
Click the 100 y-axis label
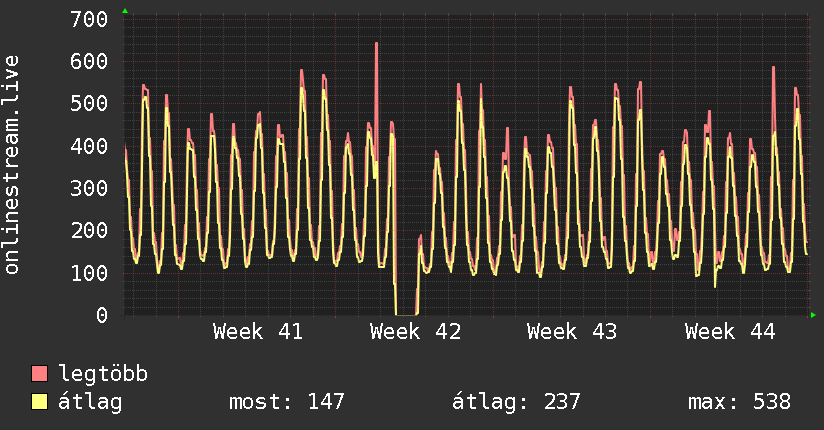point(89,272)
